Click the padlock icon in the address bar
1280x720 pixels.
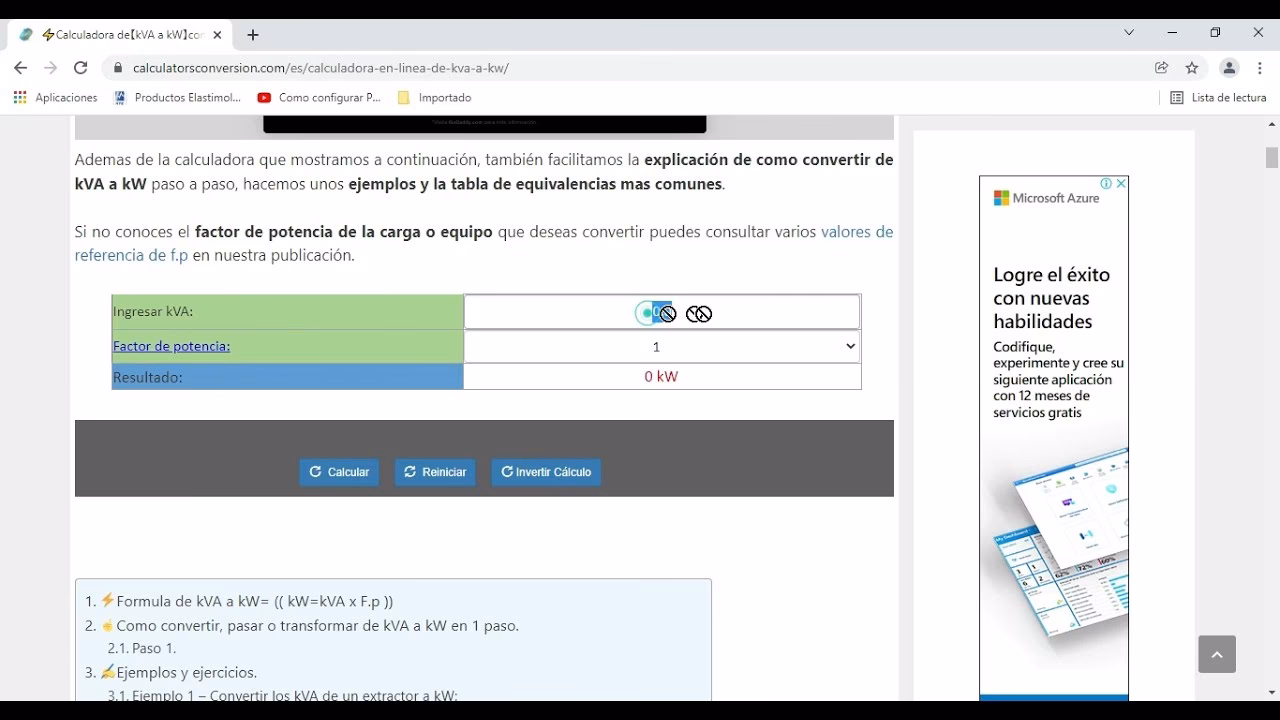pyautogui.click(x=118, y=68)
